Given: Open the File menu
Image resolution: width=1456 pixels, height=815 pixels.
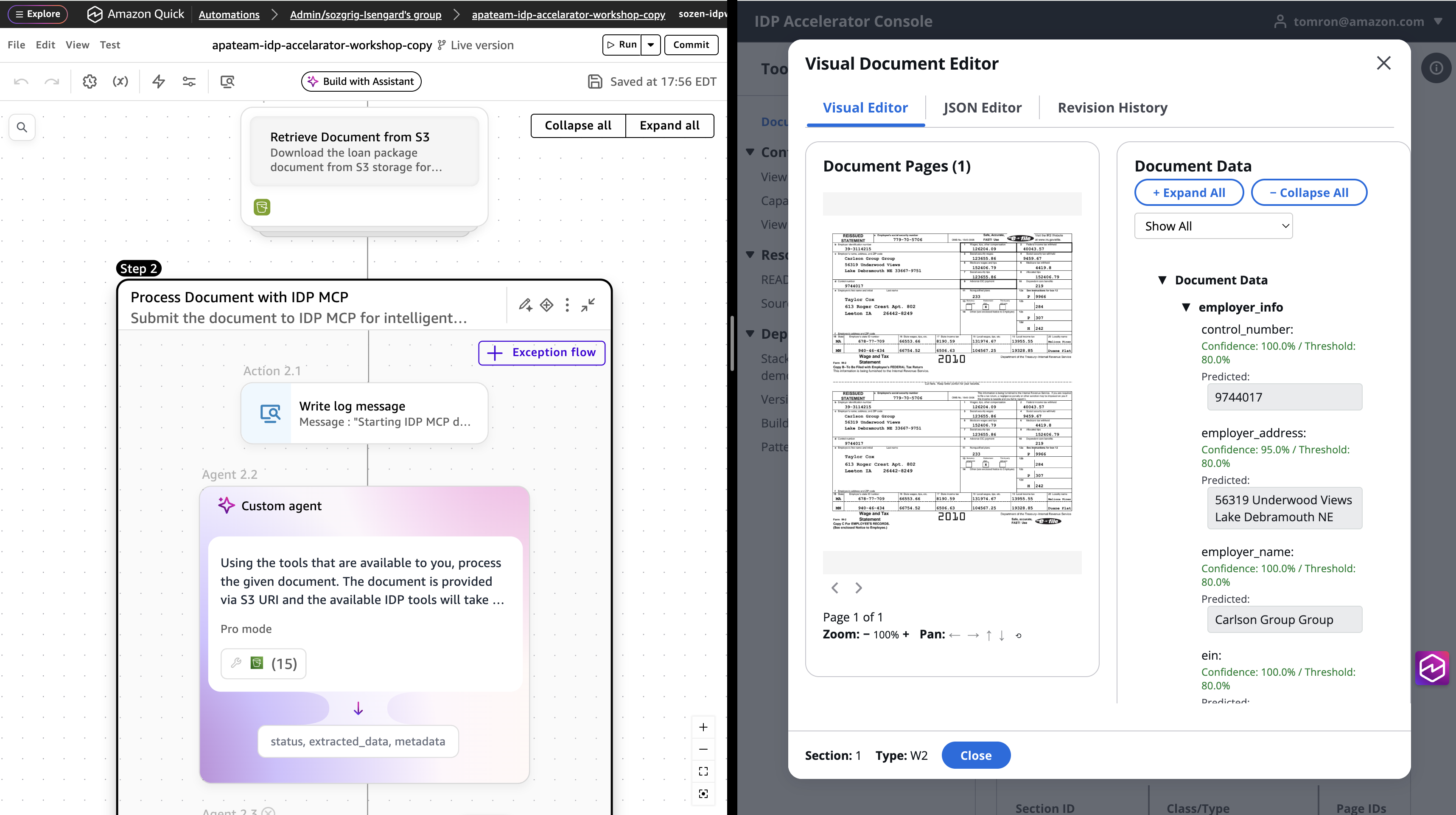Looking at the screenshot, I should (17, 45).
